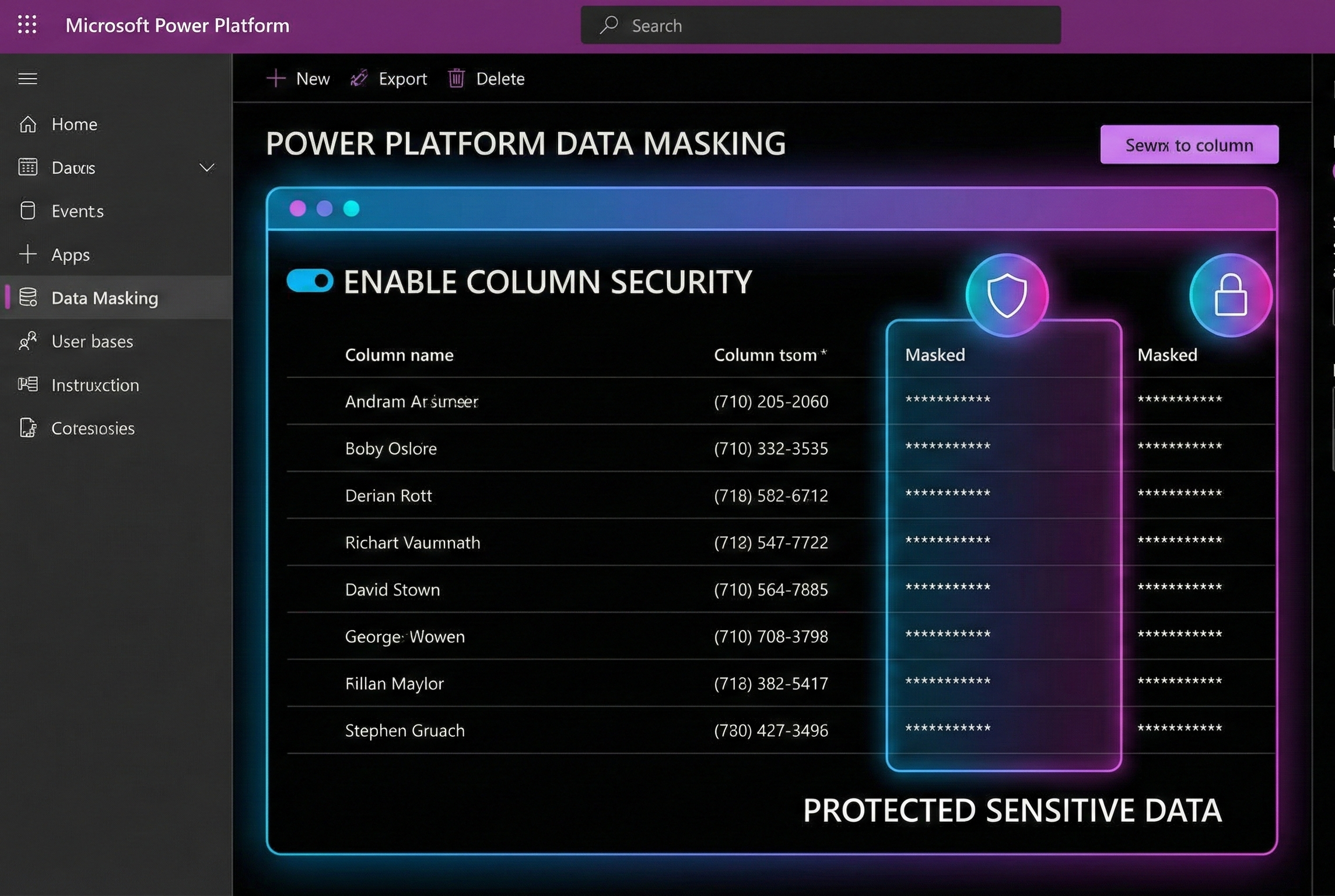
Task: Click the magenta dot in the window title bar
Action: coord(297,209)
